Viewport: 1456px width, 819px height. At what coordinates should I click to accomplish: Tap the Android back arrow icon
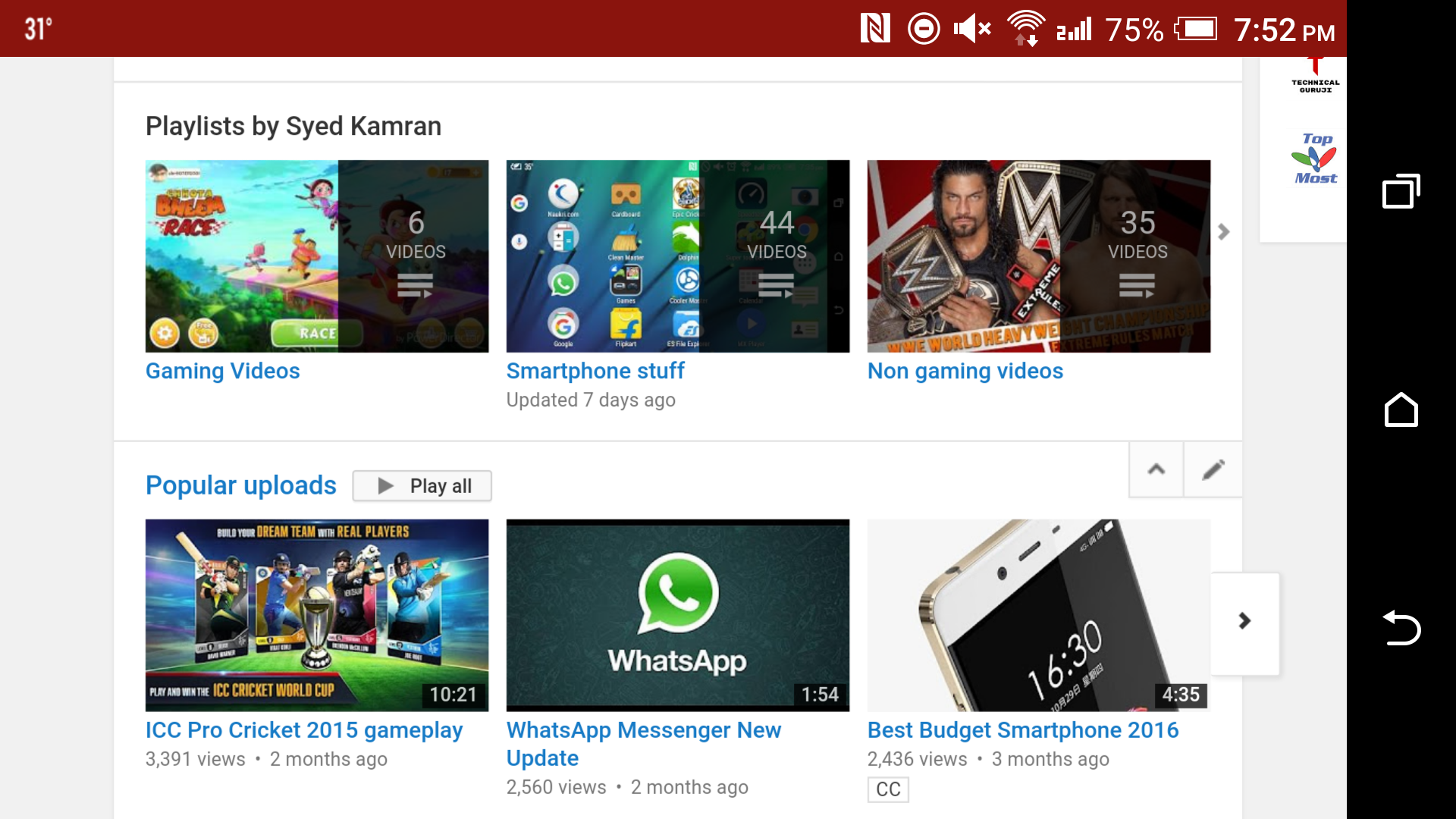click(x=1401, y=628)
